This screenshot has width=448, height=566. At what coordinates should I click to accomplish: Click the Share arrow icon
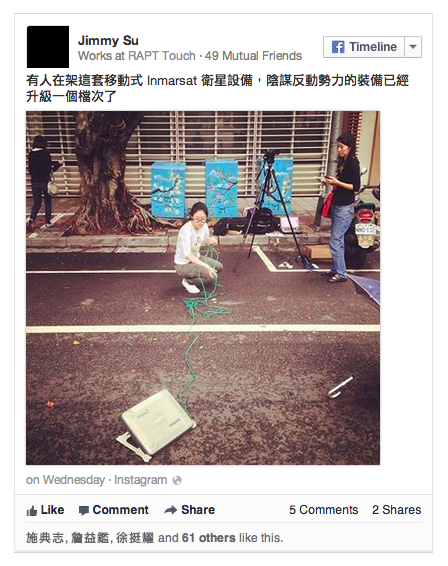click(x=170, y=510)
